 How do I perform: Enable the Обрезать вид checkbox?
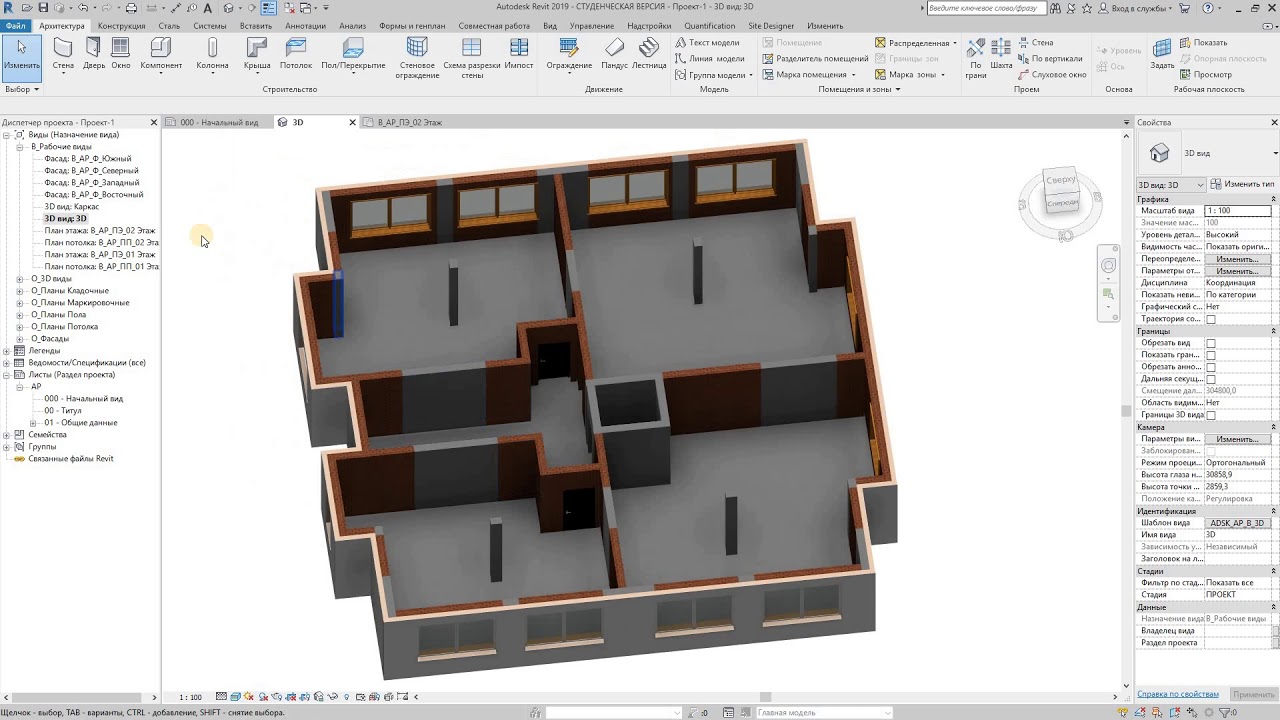(1211, 343)
